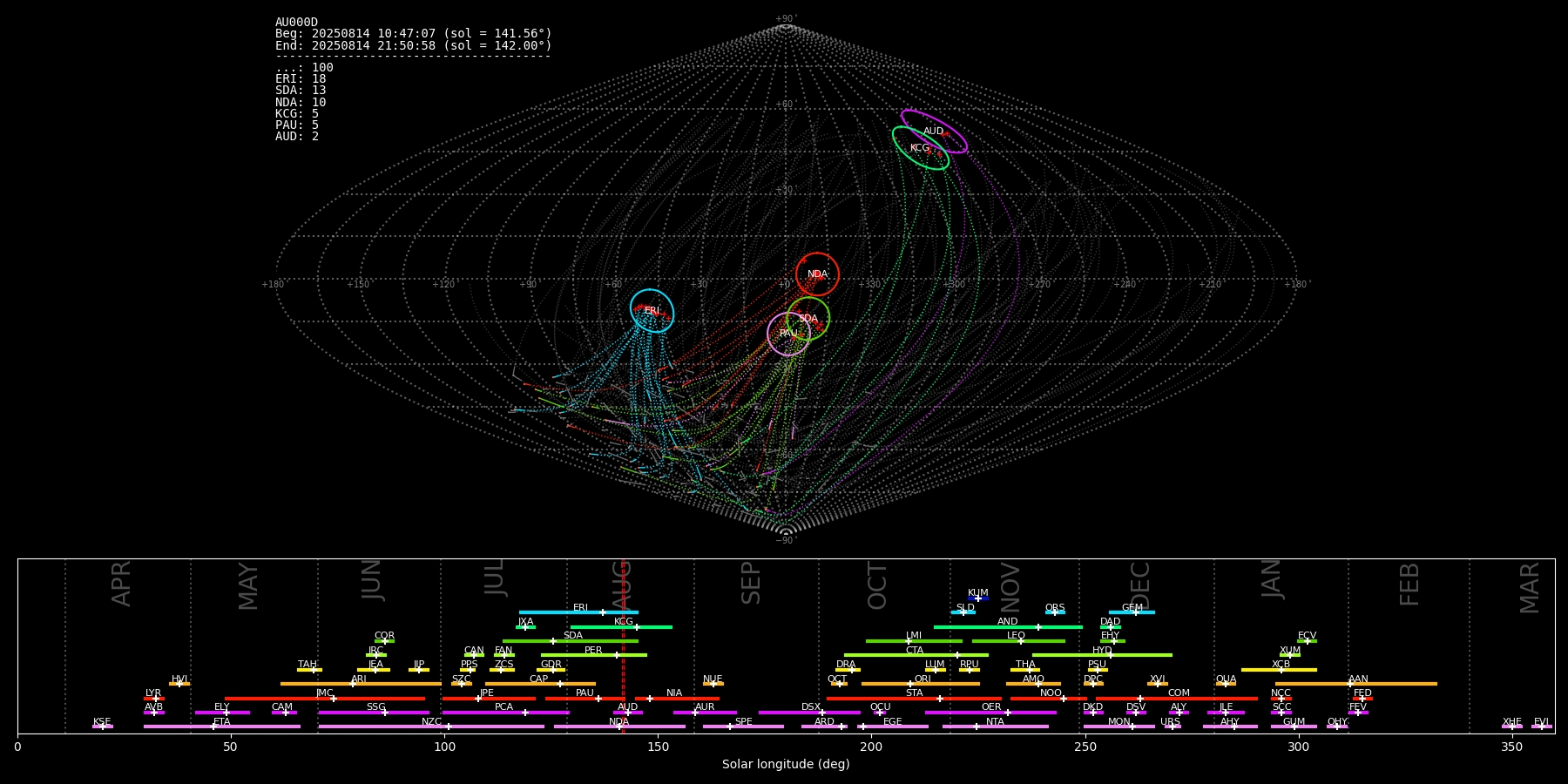Image resolution: width=1568 pixels, height=784 pixels.
Task: Click the 150 tick on the solar longitude axis
Action: [x=658, y=747]
